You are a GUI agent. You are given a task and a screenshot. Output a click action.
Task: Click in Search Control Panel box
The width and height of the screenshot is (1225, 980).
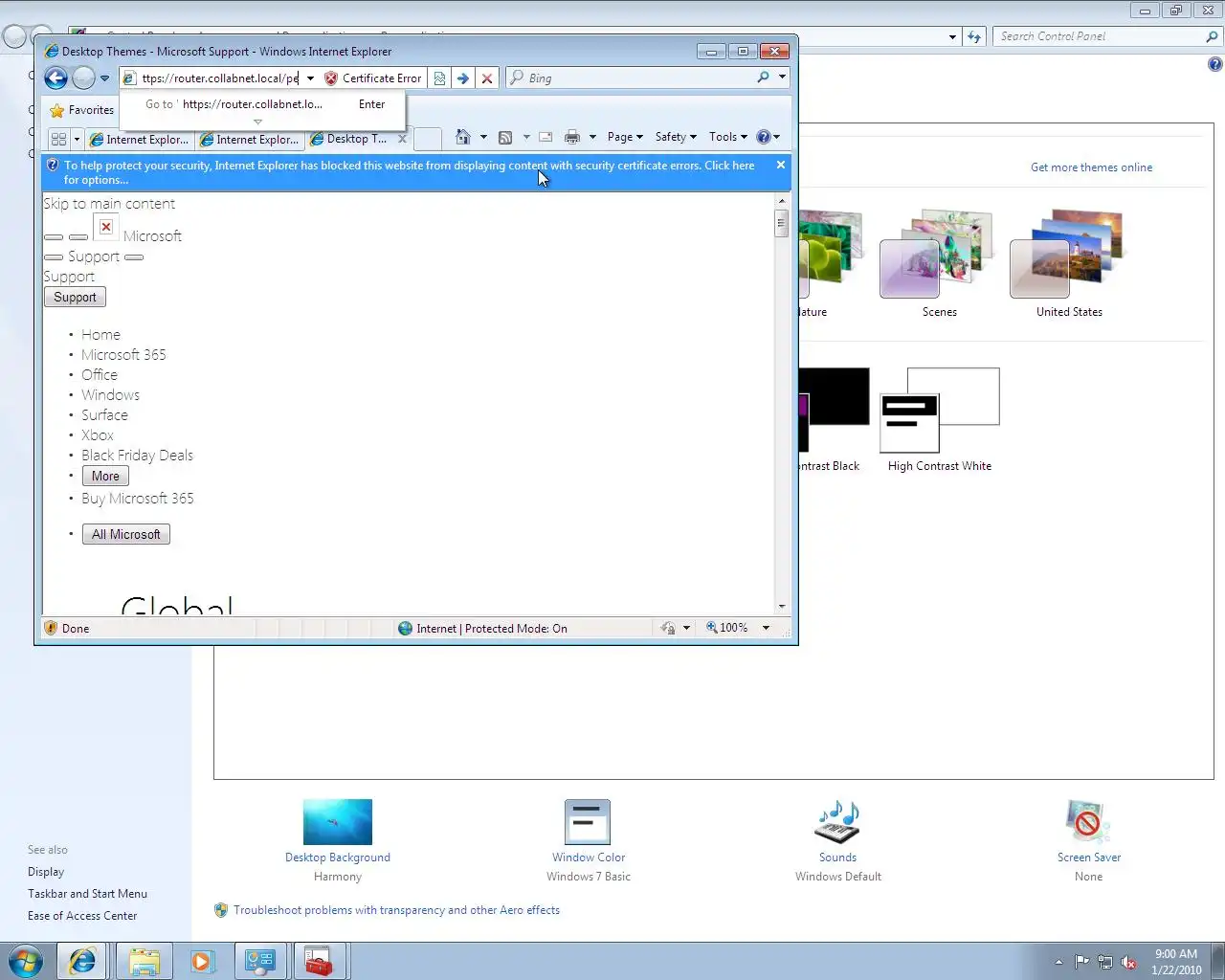point(1101,36)
